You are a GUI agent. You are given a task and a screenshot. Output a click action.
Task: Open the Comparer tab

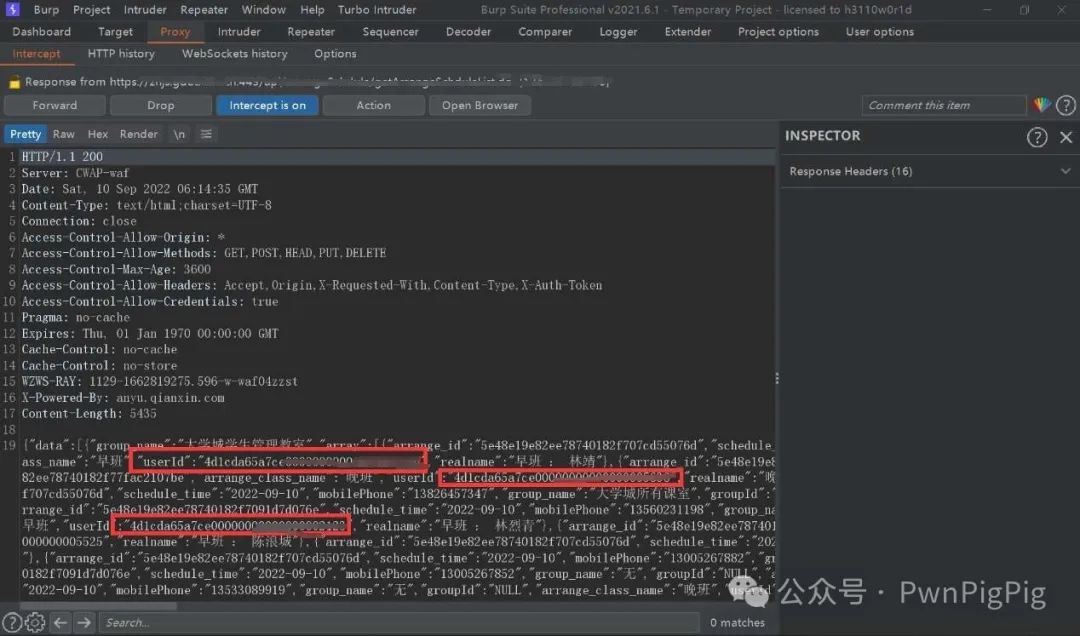(x=545, y=32)
